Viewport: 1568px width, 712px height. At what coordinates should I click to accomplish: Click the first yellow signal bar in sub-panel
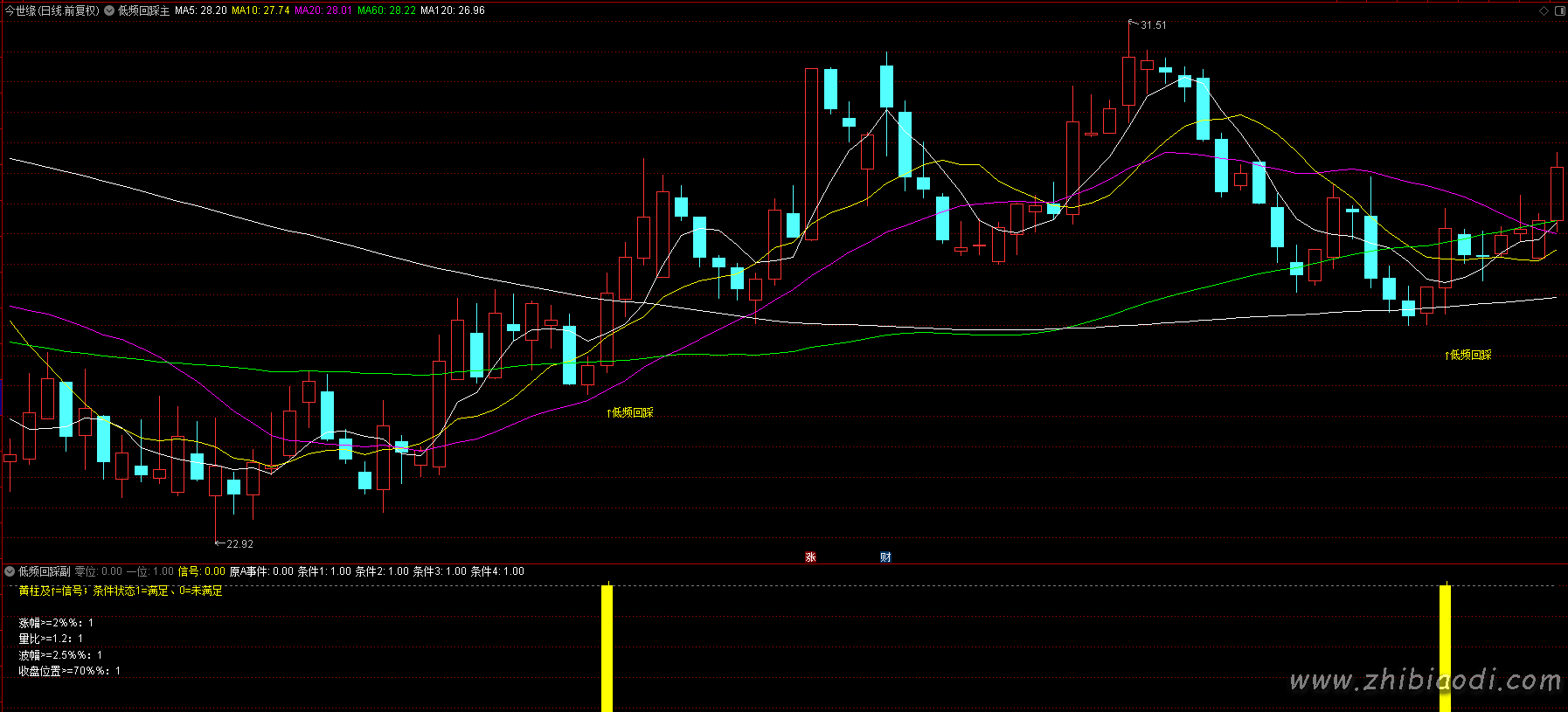(x=607, y=648)
